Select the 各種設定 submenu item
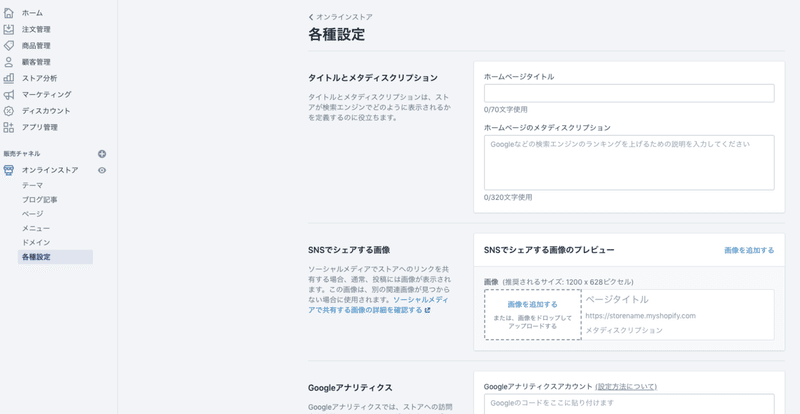800x414 pixels. [55, 257]
